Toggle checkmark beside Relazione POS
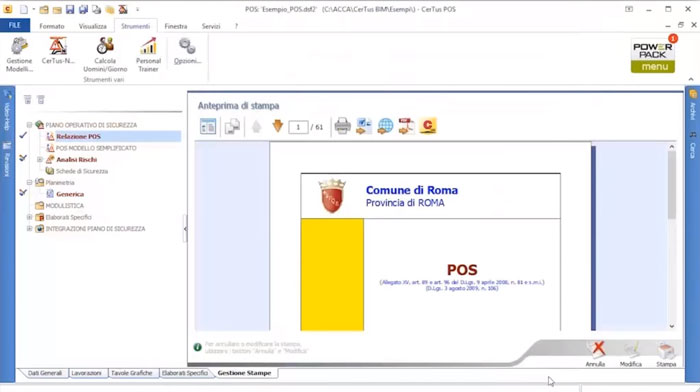The height and width of the screenshot is (392, 700). point(23,135)
